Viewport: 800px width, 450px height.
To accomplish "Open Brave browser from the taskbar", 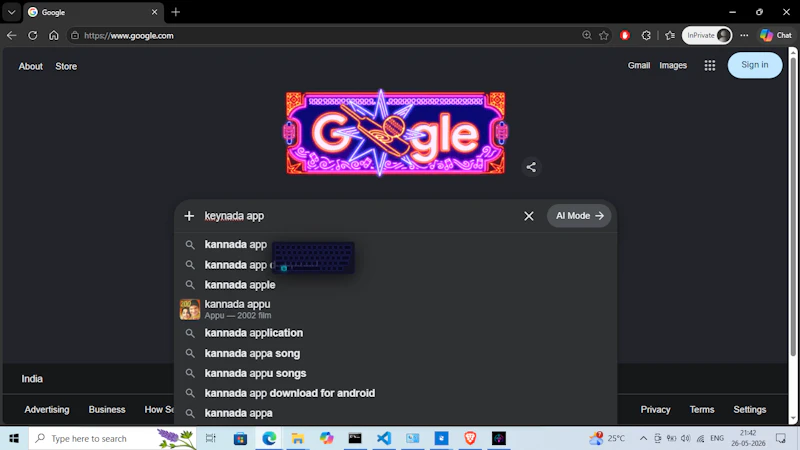I will click(x=470, y=438).
